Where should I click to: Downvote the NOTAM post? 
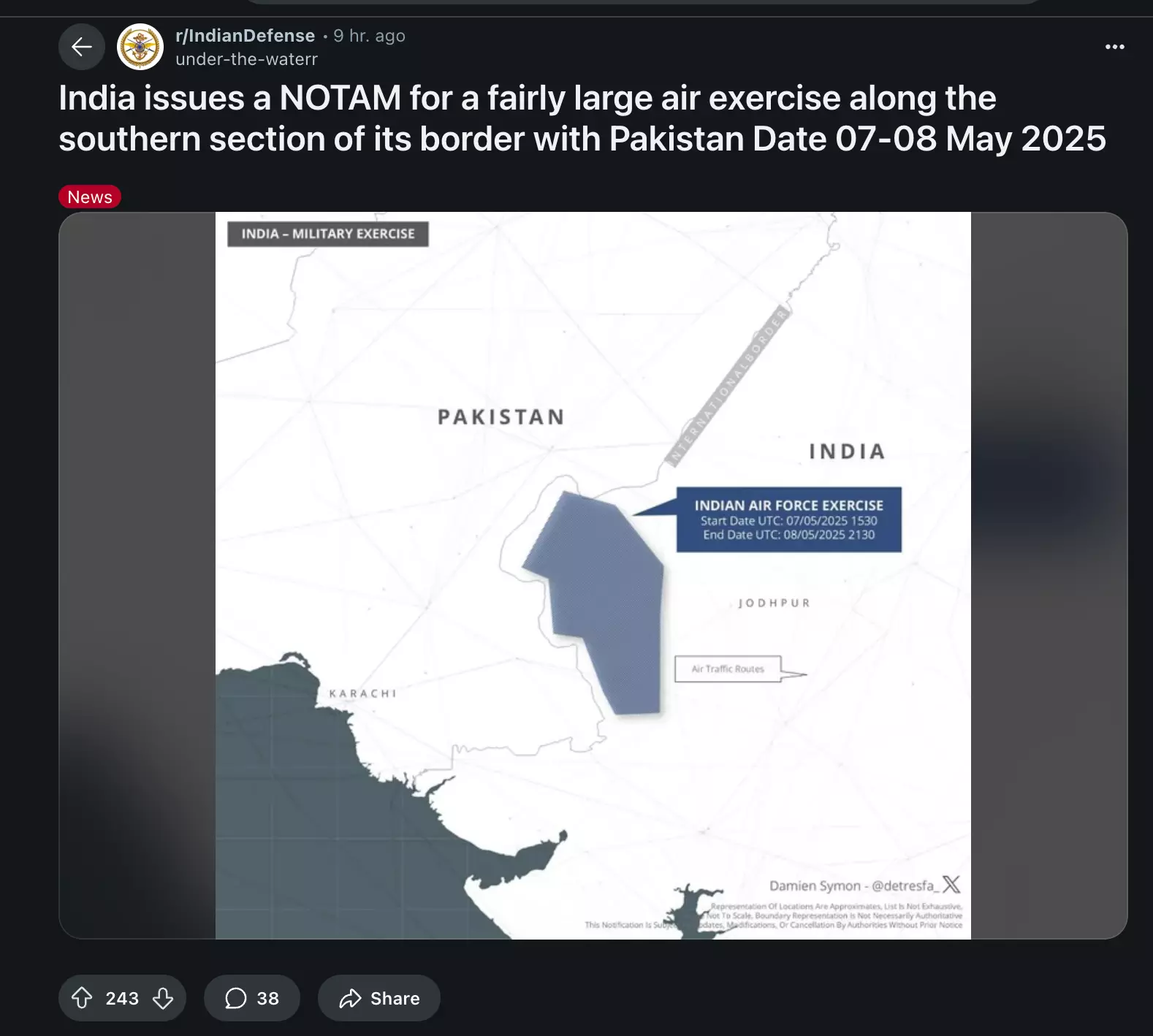[x=163, y=998]
